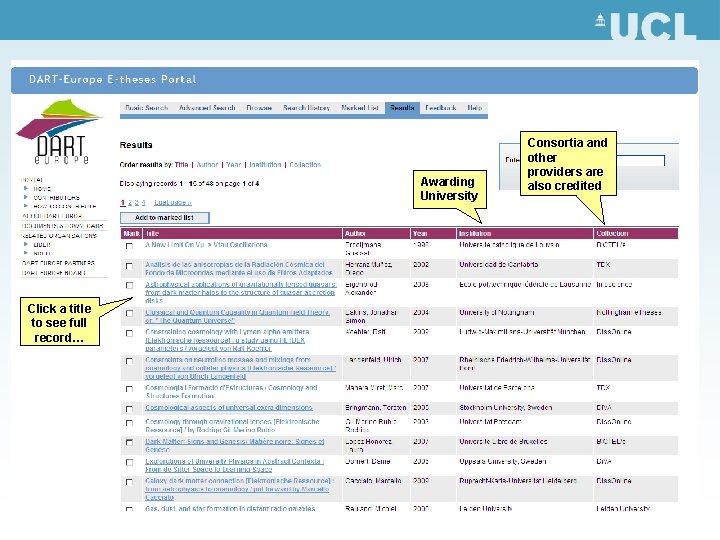The height and width of the screenshot is (540, 720).
Task: Click the arrow bullet beside Home
Action: pyautogui.click(x=26, y=188)
